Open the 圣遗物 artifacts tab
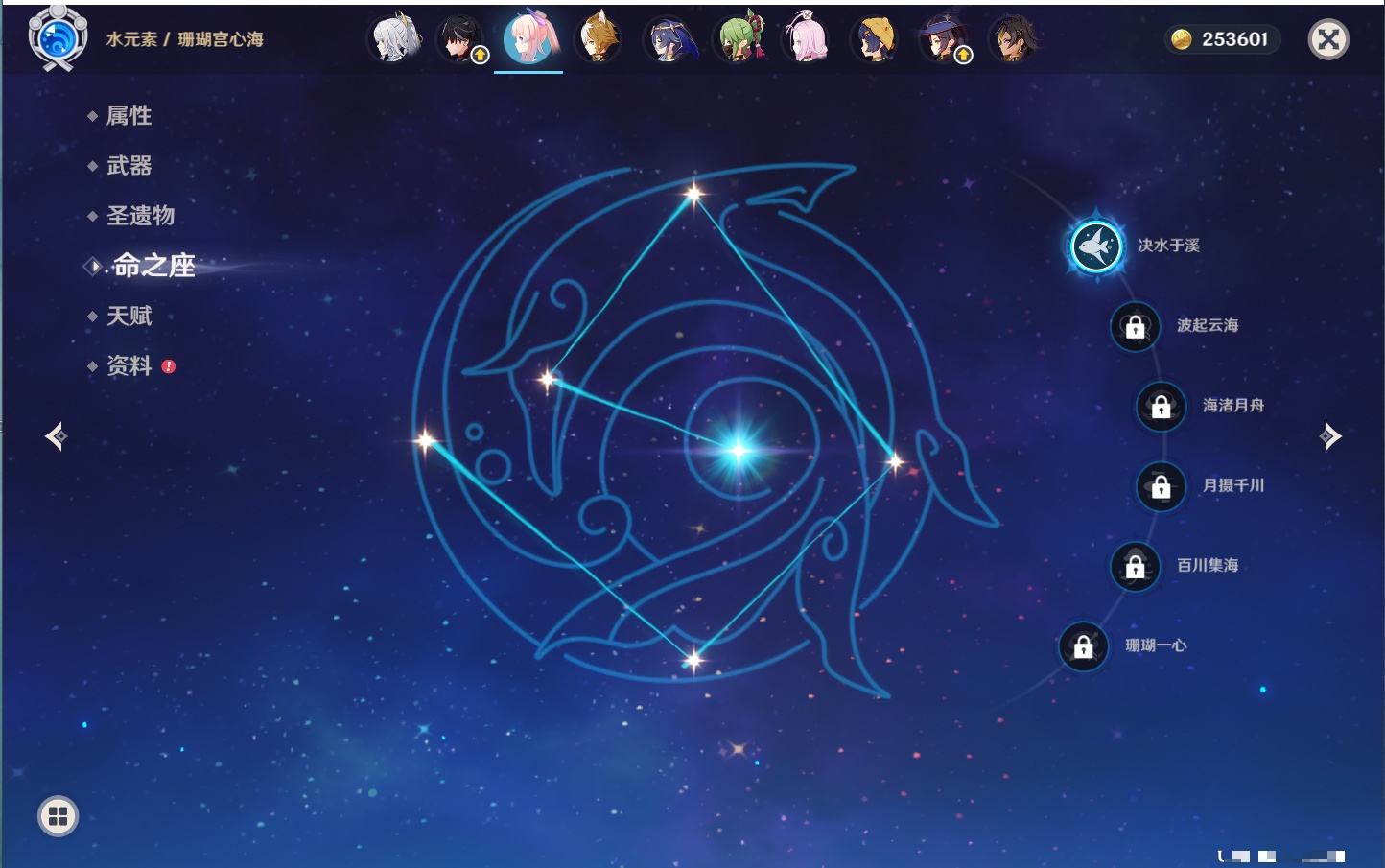Viewport: 1385px width, 868px height. click(x=140, y=216)
